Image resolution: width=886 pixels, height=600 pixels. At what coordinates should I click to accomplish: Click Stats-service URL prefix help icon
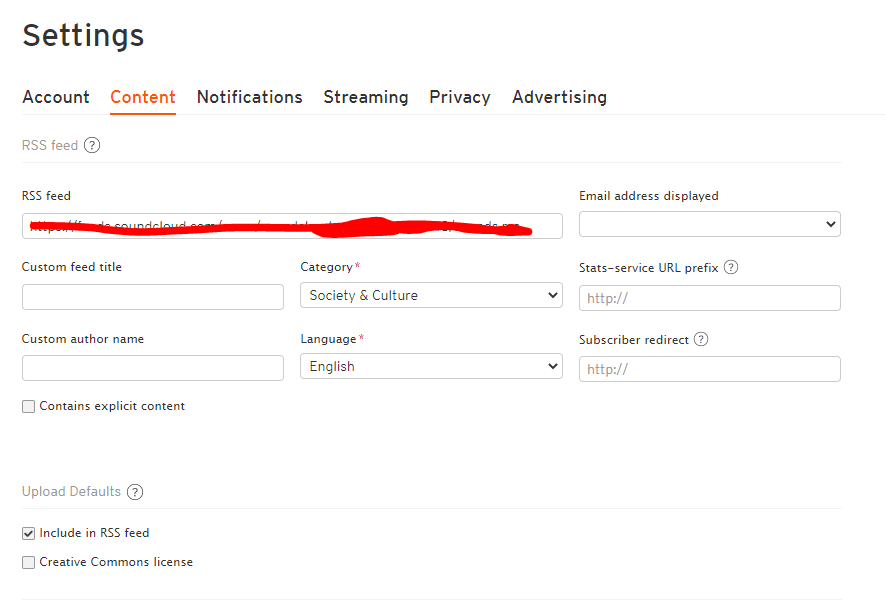tap(731, 267)
